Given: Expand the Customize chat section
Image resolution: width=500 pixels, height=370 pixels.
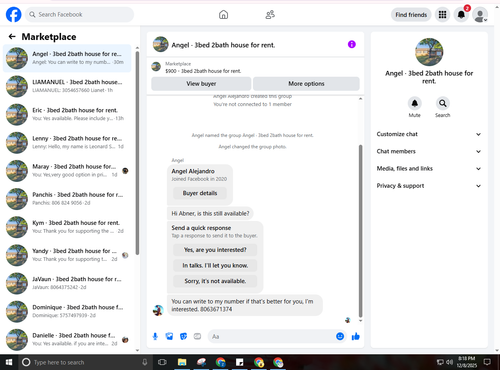Looking at the screenshot, I should (429, 134).
